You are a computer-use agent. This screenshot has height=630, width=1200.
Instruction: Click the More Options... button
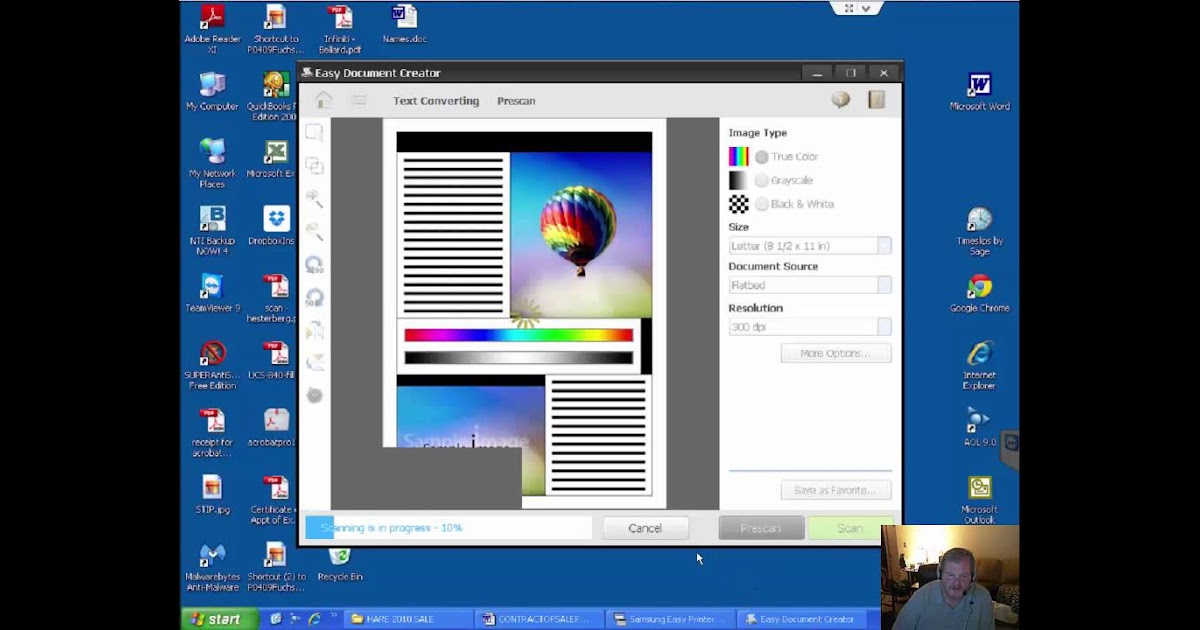click(835, 353)
